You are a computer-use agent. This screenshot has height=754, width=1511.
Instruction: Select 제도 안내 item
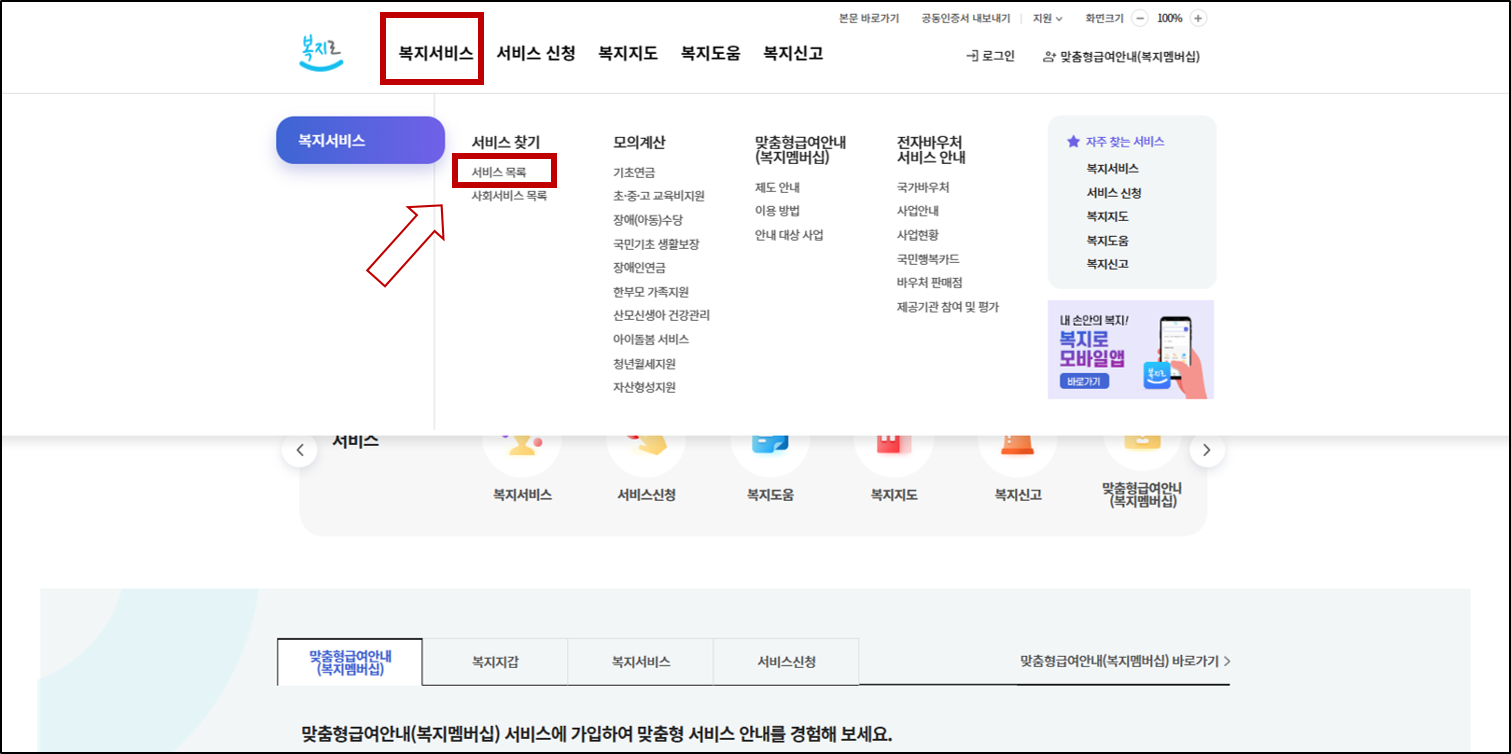777,187
